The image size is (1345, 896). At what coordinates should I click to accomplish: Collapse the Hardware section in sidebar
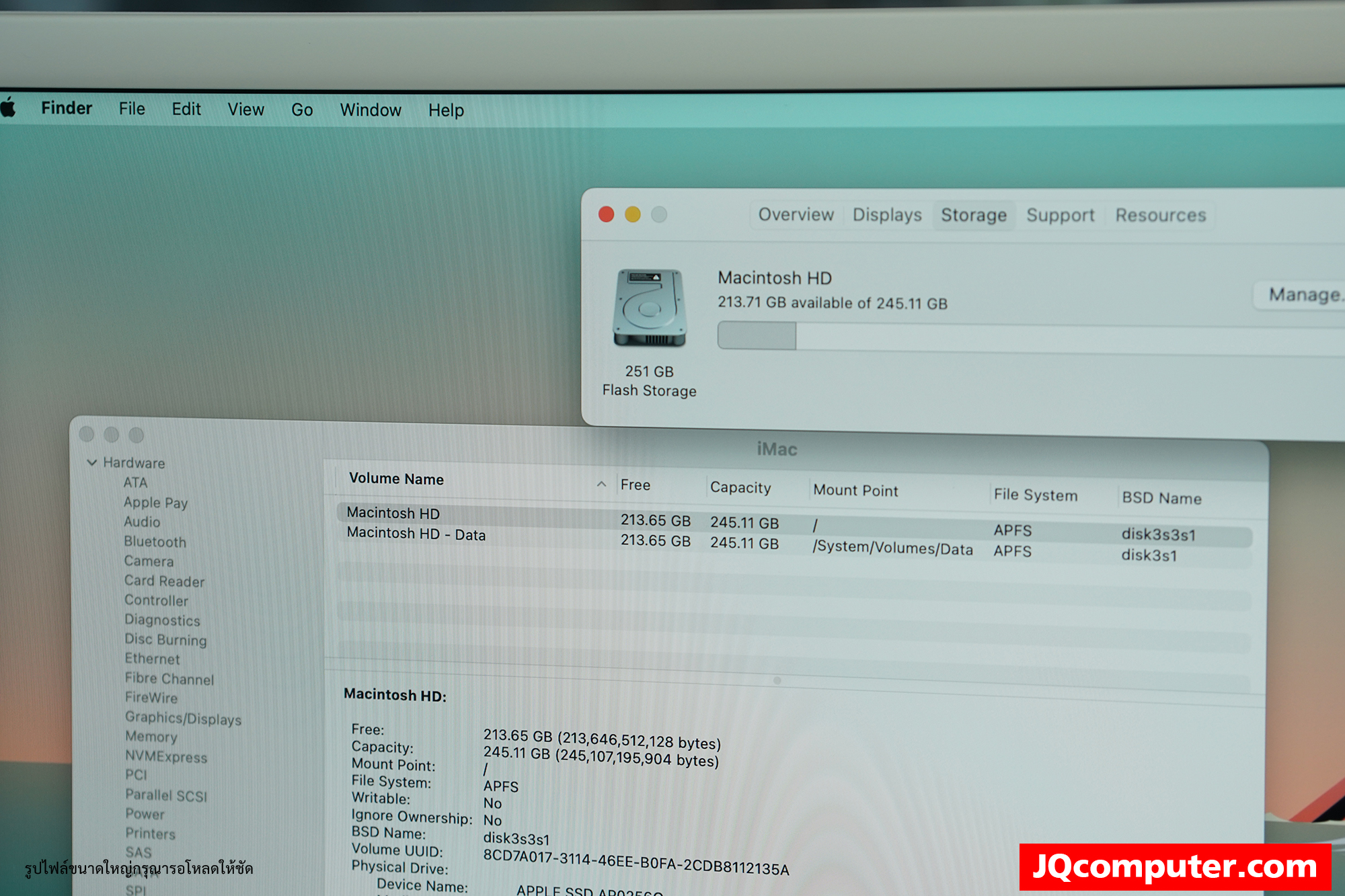pos(92,462)
